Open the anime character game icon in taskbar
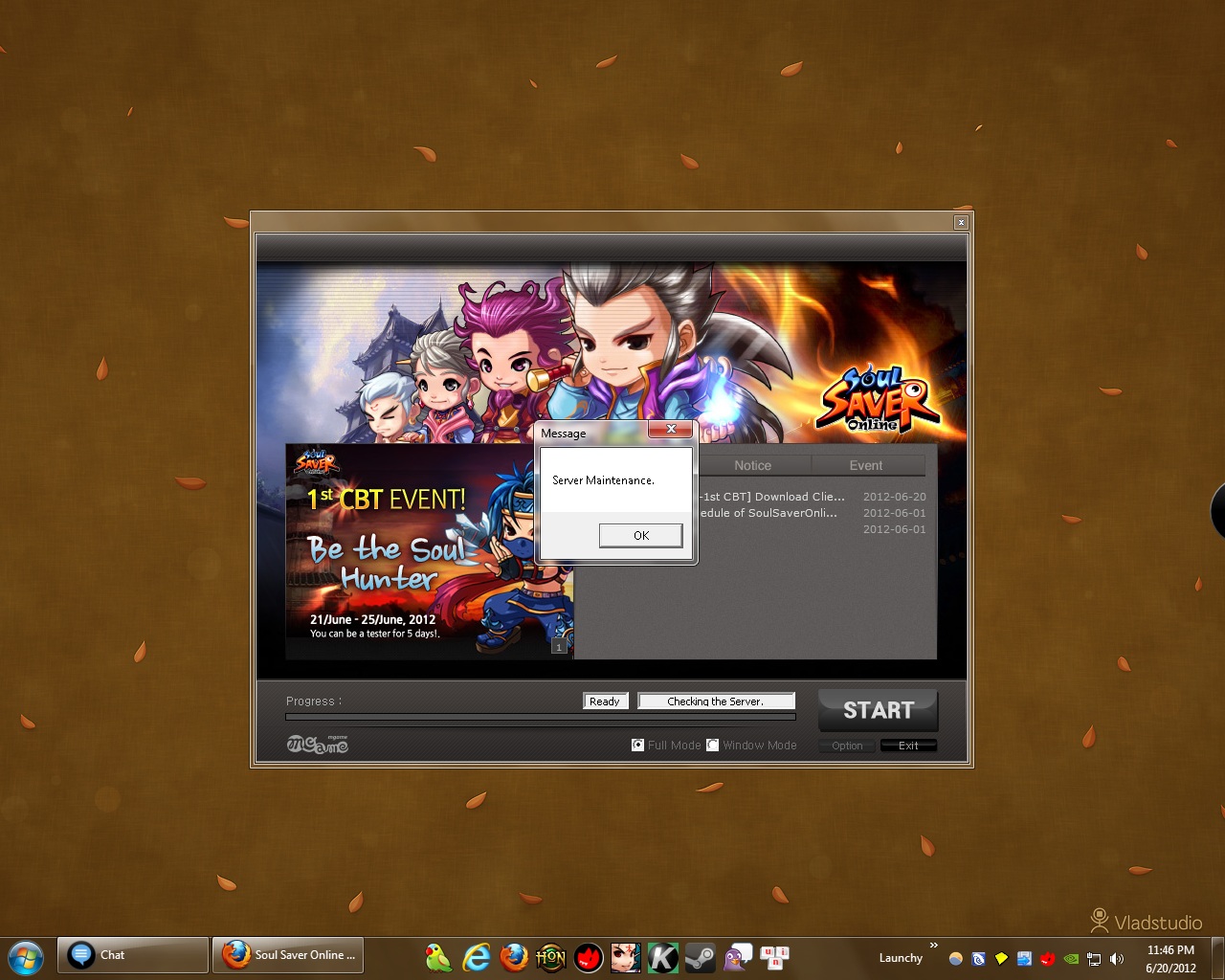1225x980 pixels. tap(625, 957)
